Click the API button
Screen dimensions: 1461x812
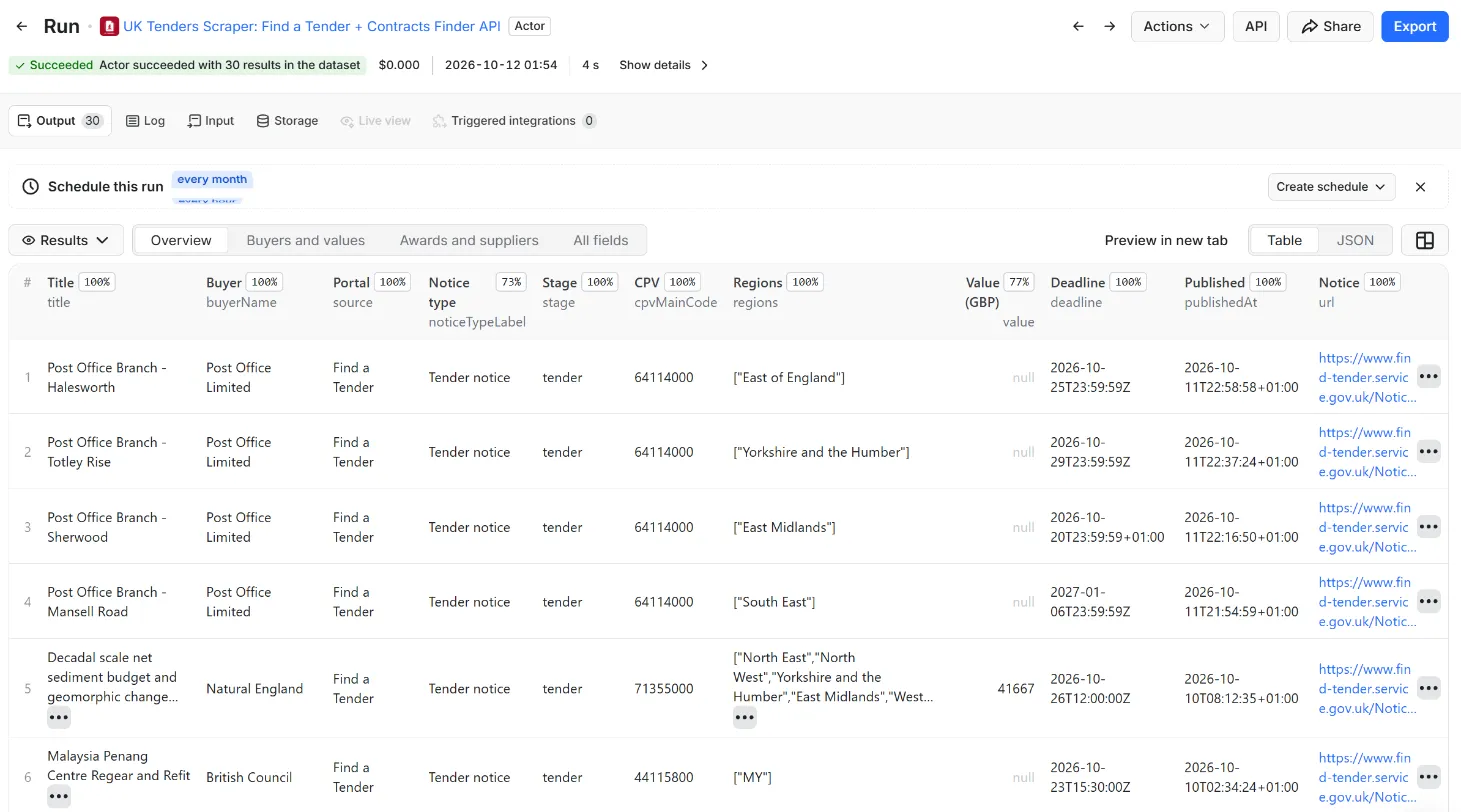click(x=1256, y=27)
